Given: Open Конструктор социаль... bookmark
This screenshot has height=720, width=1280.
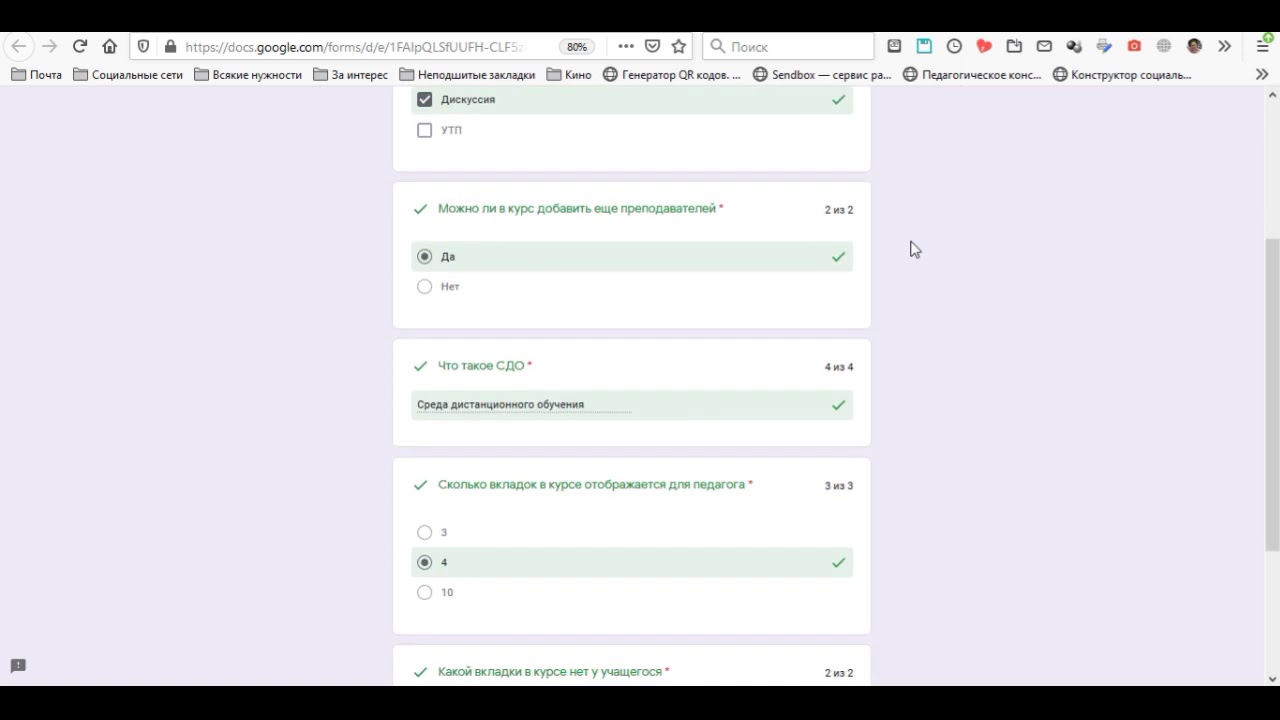Looking at the screenshot, I should pos(1122,74).
